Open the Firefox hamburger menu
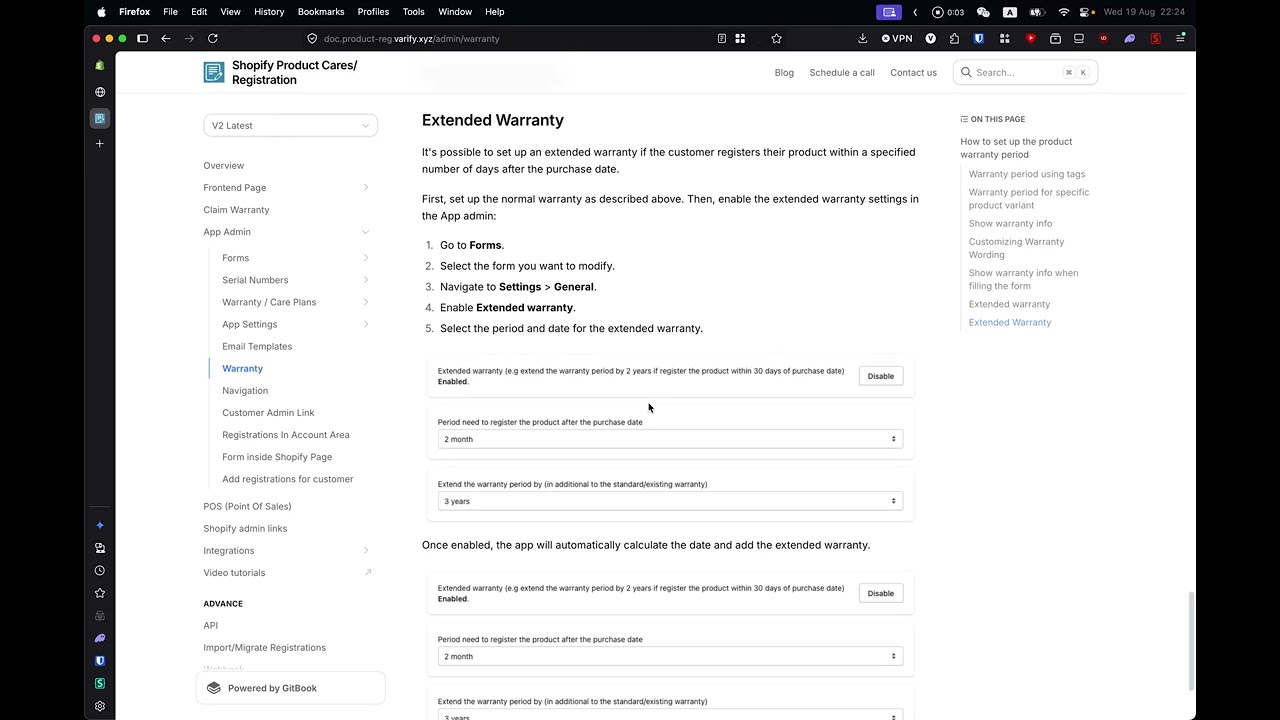 coord(1181,38)
